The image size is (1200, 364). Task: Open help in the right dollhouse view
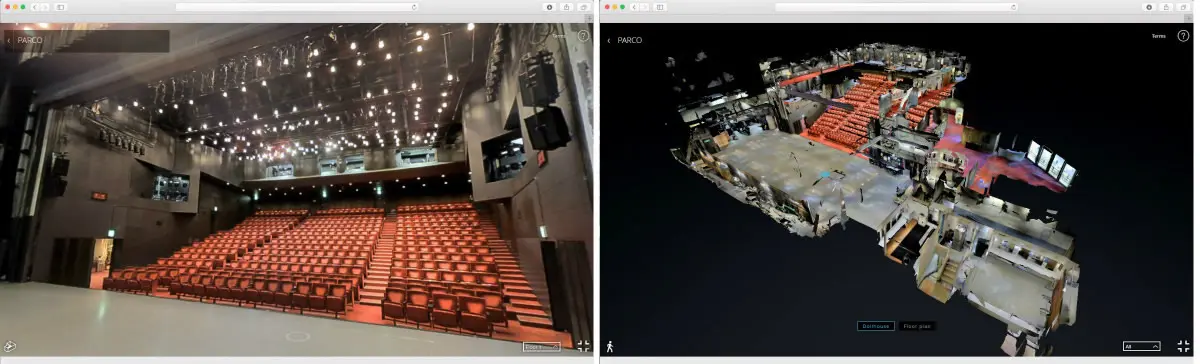coord(1183,36)
